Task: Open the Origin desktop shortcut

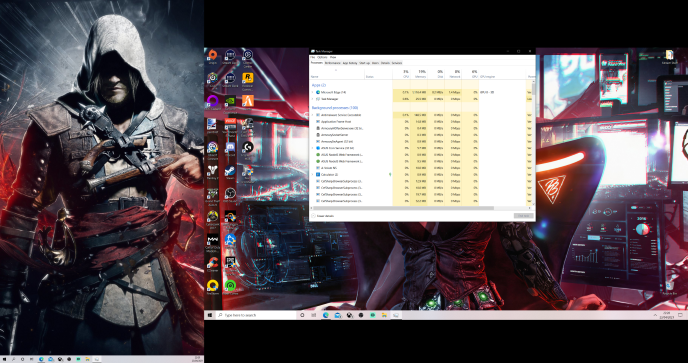Action: [212, 54]
